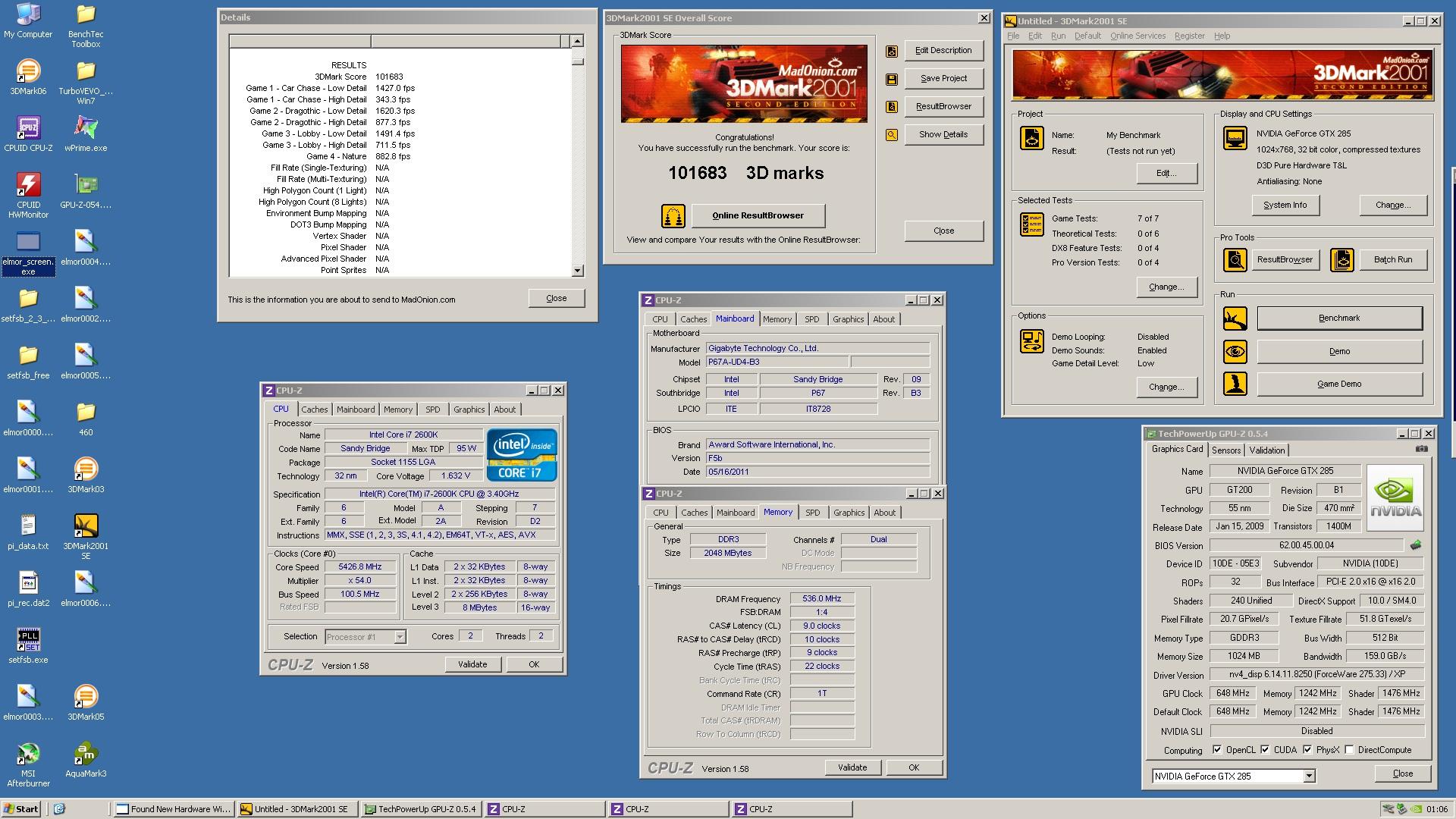This screenshot has height=819, width=1456.
Task: Click Online ResultBrowser yellow icon
Action: coord(673,216)
